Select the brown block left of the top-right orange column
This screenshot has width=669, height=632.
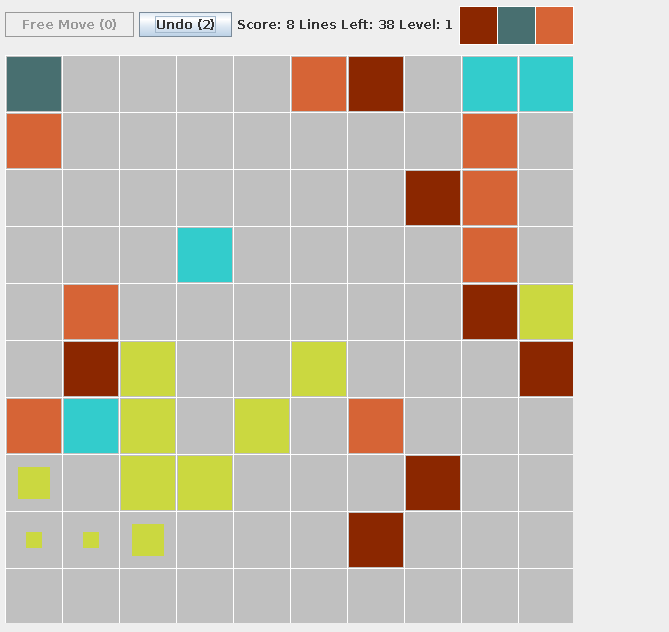(433, 198)
